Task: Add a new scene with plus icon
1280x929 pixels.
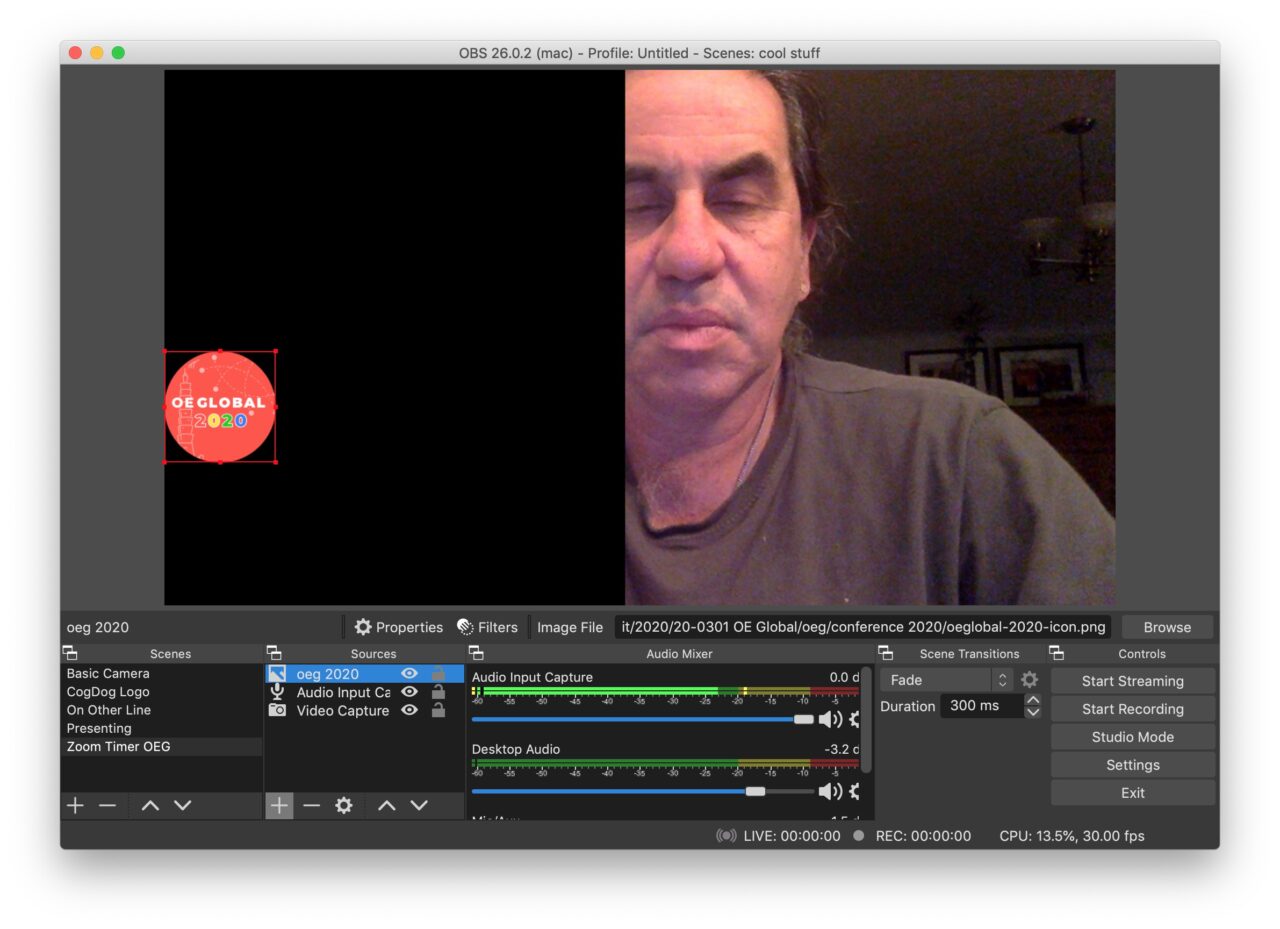Action: point(75,806)
